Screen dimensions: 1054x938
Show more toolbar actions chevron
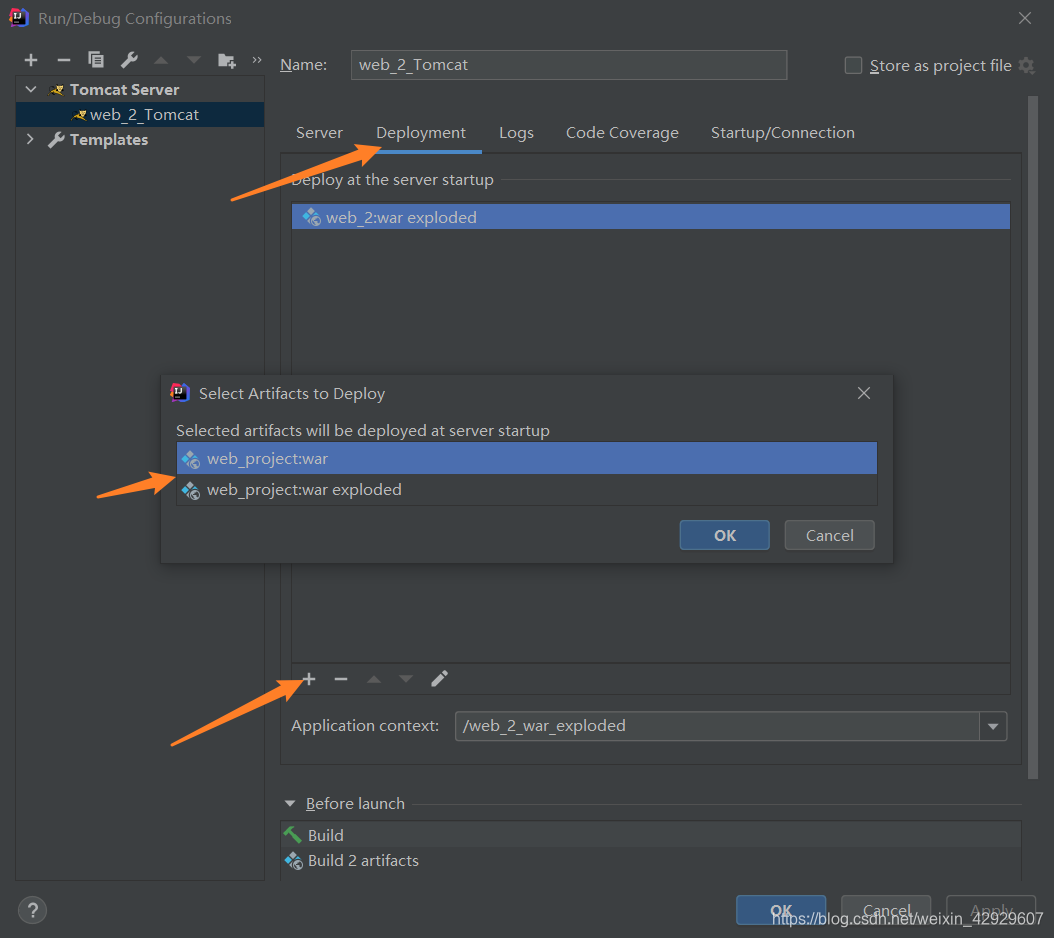click(257, 60)
